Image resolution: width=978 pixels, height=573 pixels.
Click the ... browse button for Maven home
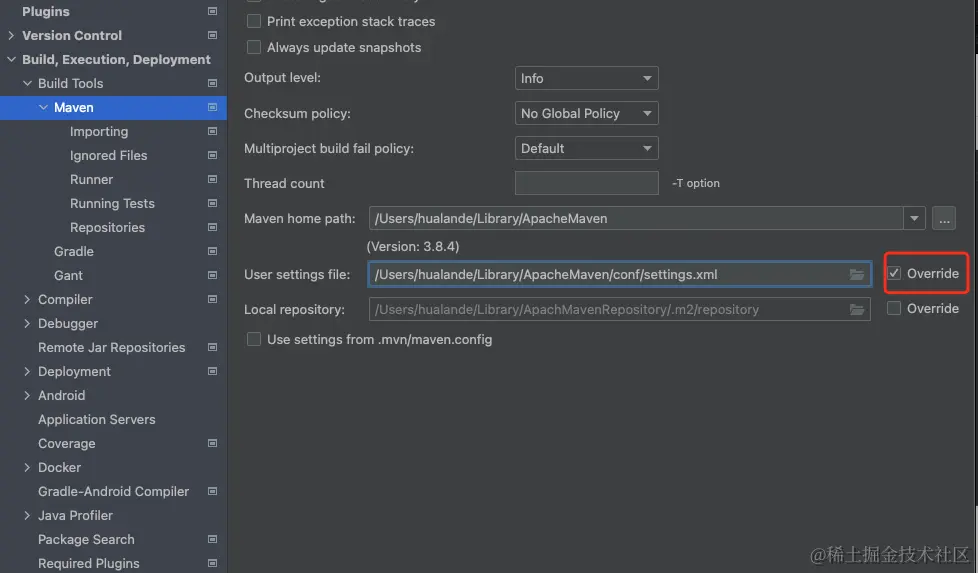click(944, 218)
